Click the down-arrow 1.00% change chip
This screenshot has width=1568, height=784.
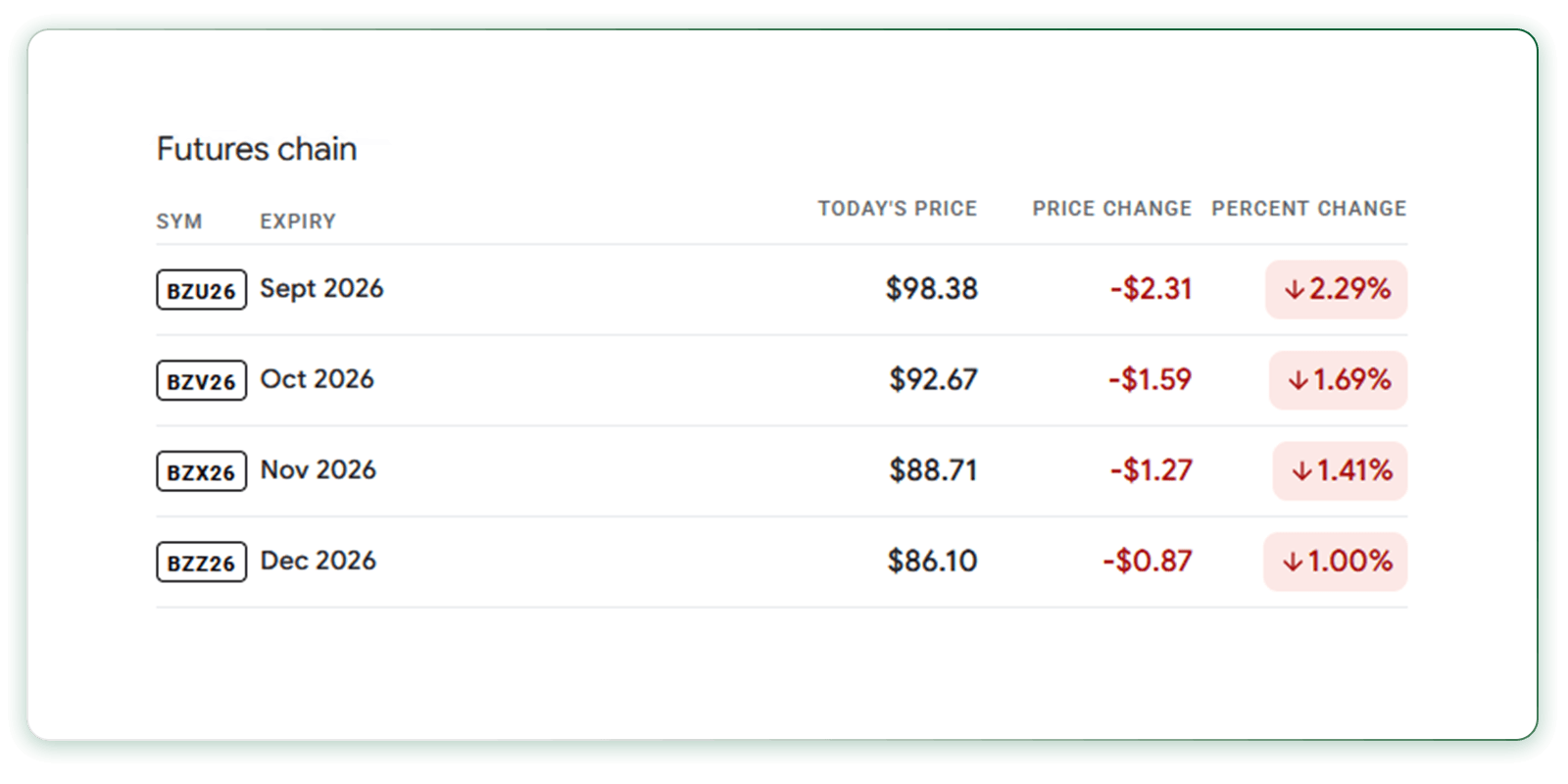point(1336,562)
